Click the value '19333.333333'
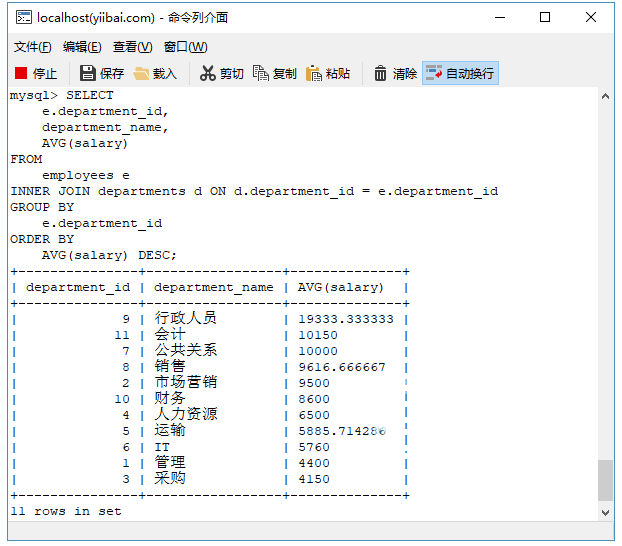The width and height of the screenshot is (622, 546). [346, 319]
